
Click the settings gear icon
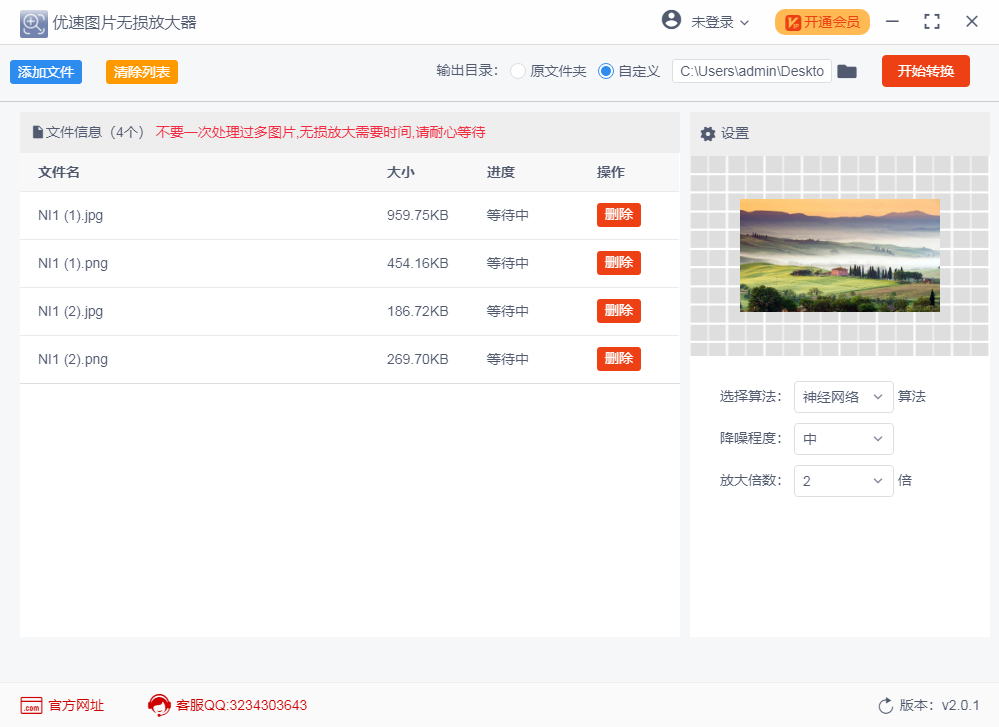(x=708, y=134)
